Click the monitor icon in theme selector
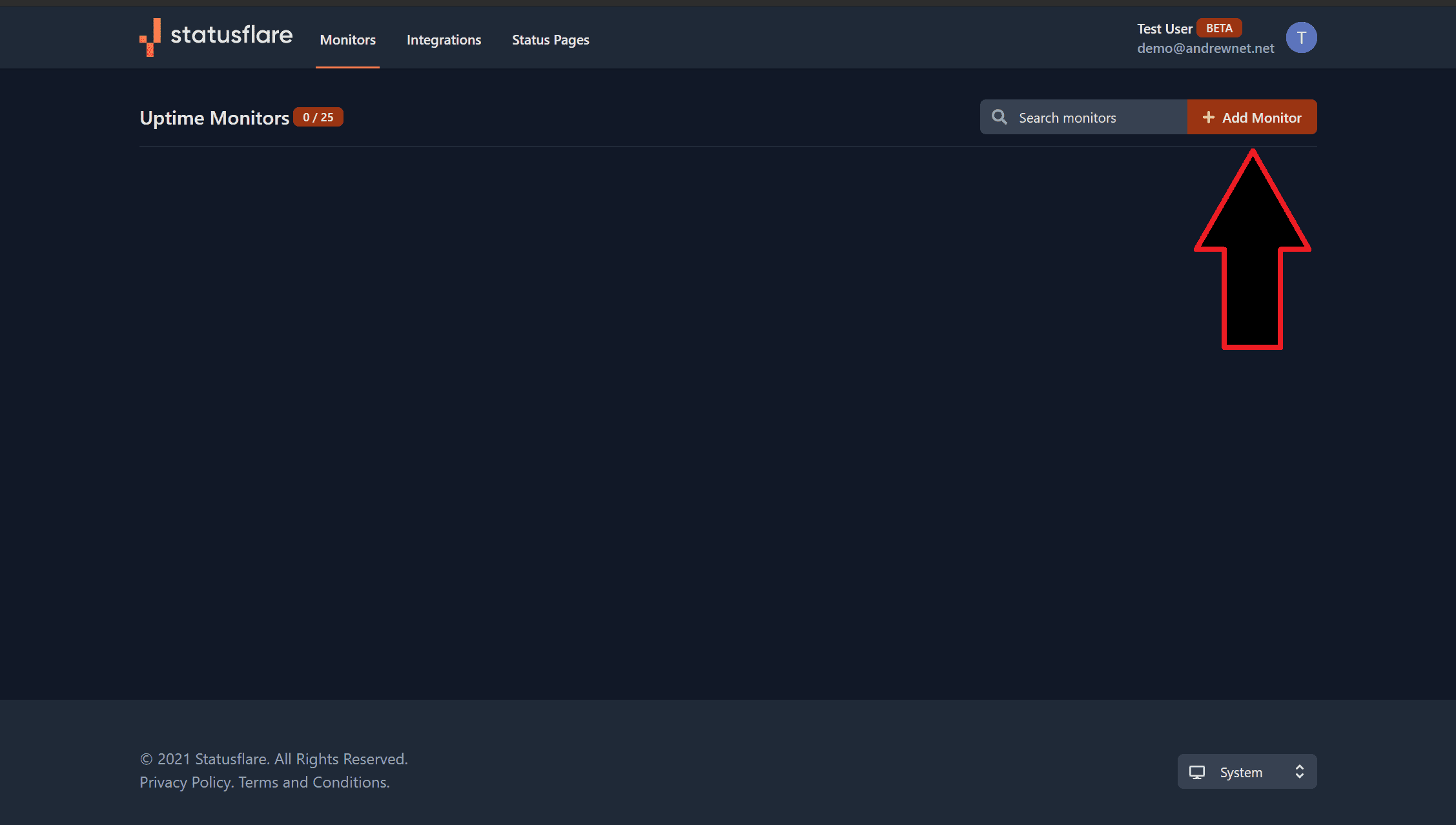Viewport: 1456px width, 825px height. 1196,772
